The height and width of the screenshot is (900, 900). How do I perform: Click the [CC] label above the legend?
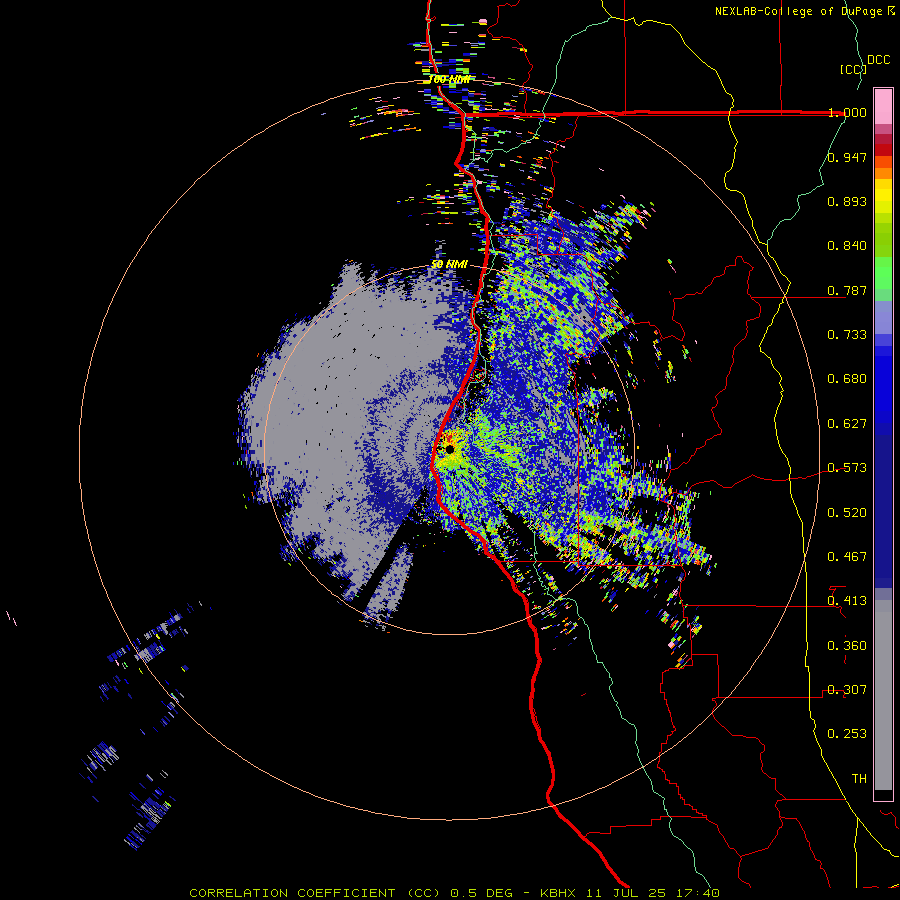(x=854, y=69)
